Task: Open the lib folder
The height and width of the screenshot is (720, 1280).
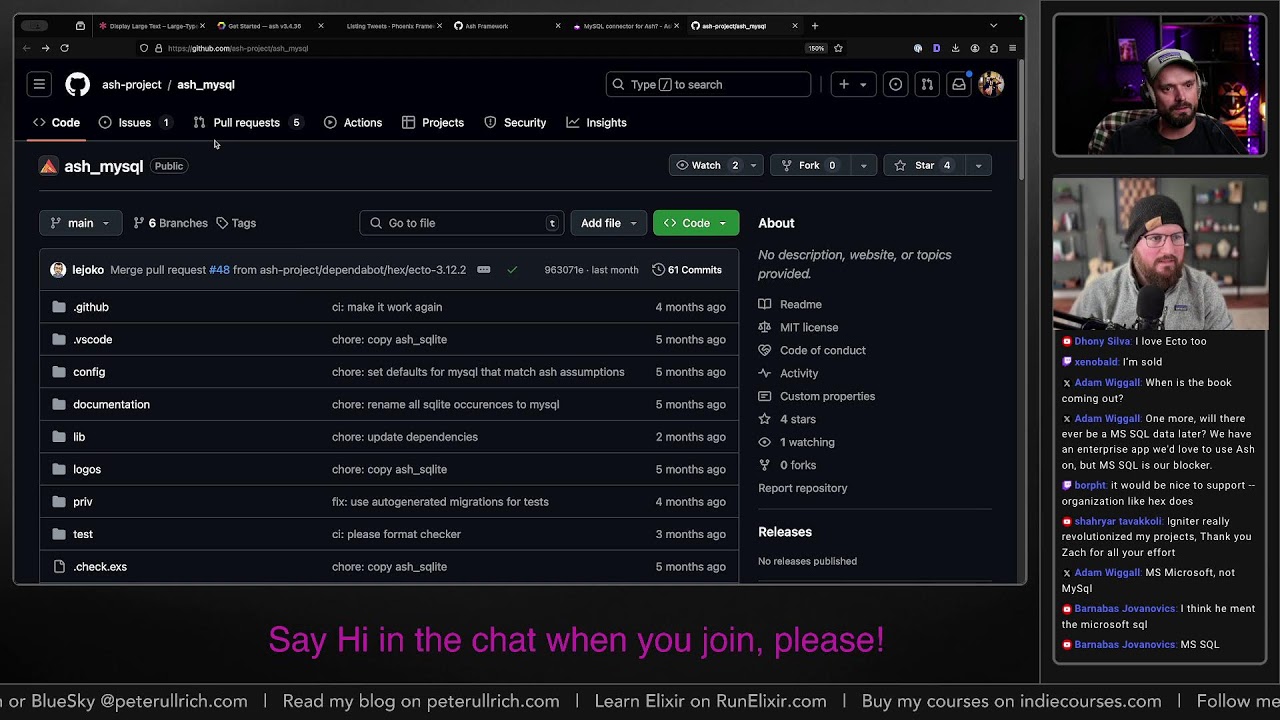Action: [79, 437]
